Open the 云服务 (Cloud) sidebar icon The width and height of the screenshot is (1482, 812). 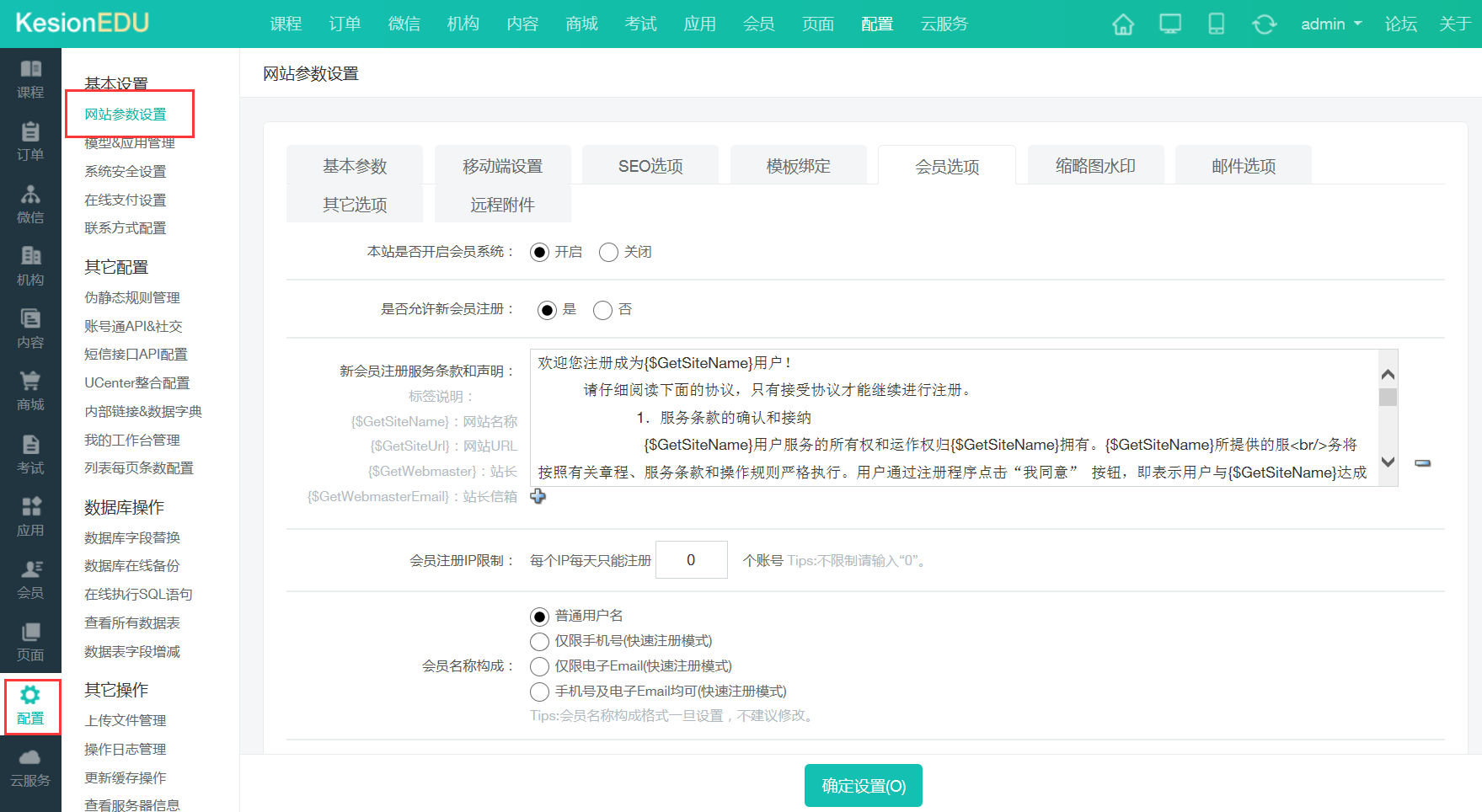(30, 767)
